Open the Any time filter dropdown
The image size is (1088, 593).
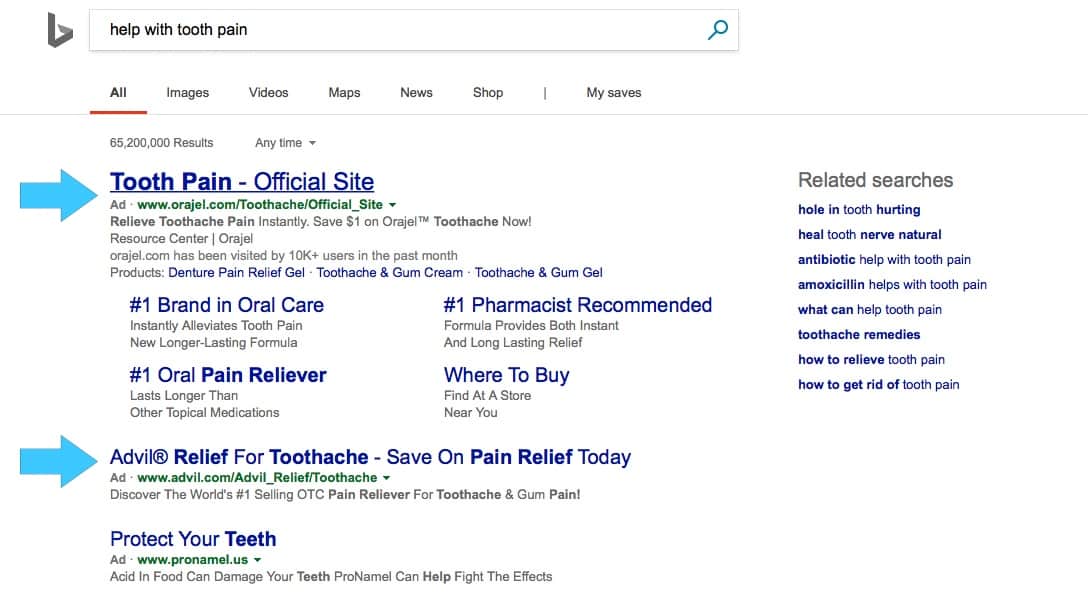(284, 143)
